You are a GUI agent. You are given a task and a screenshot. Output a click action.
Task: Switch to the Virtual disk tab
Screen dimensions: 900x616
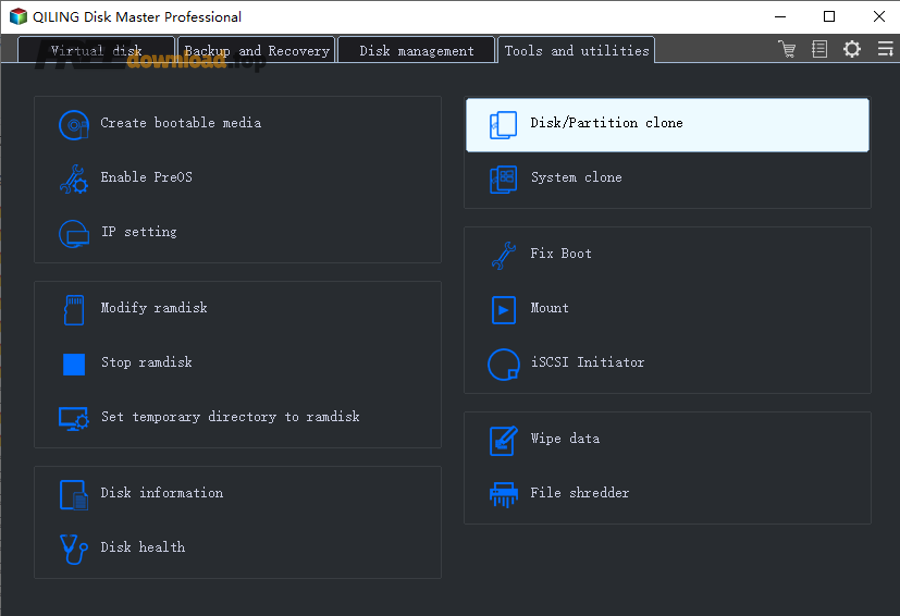pos(96,51)
